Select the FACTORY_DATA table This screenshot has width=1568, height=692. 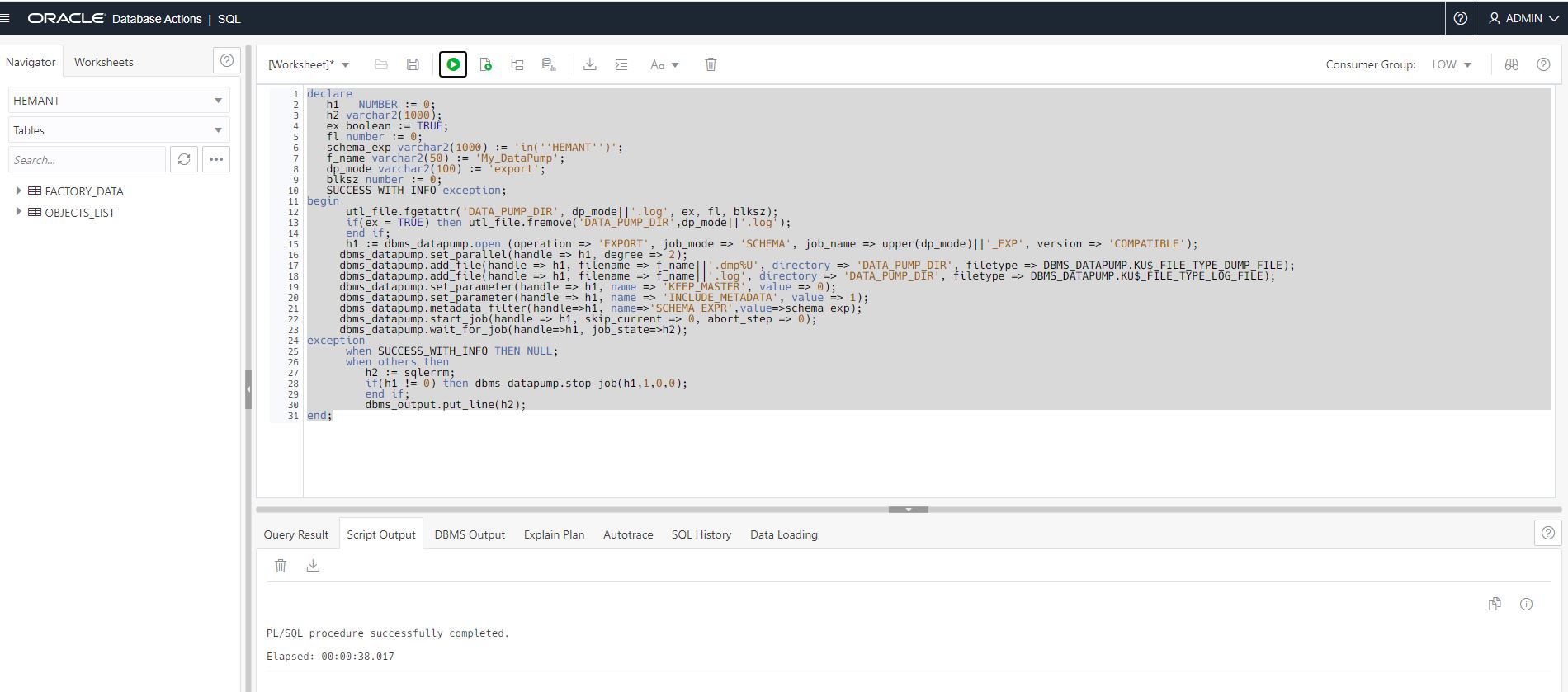point(83,191)
